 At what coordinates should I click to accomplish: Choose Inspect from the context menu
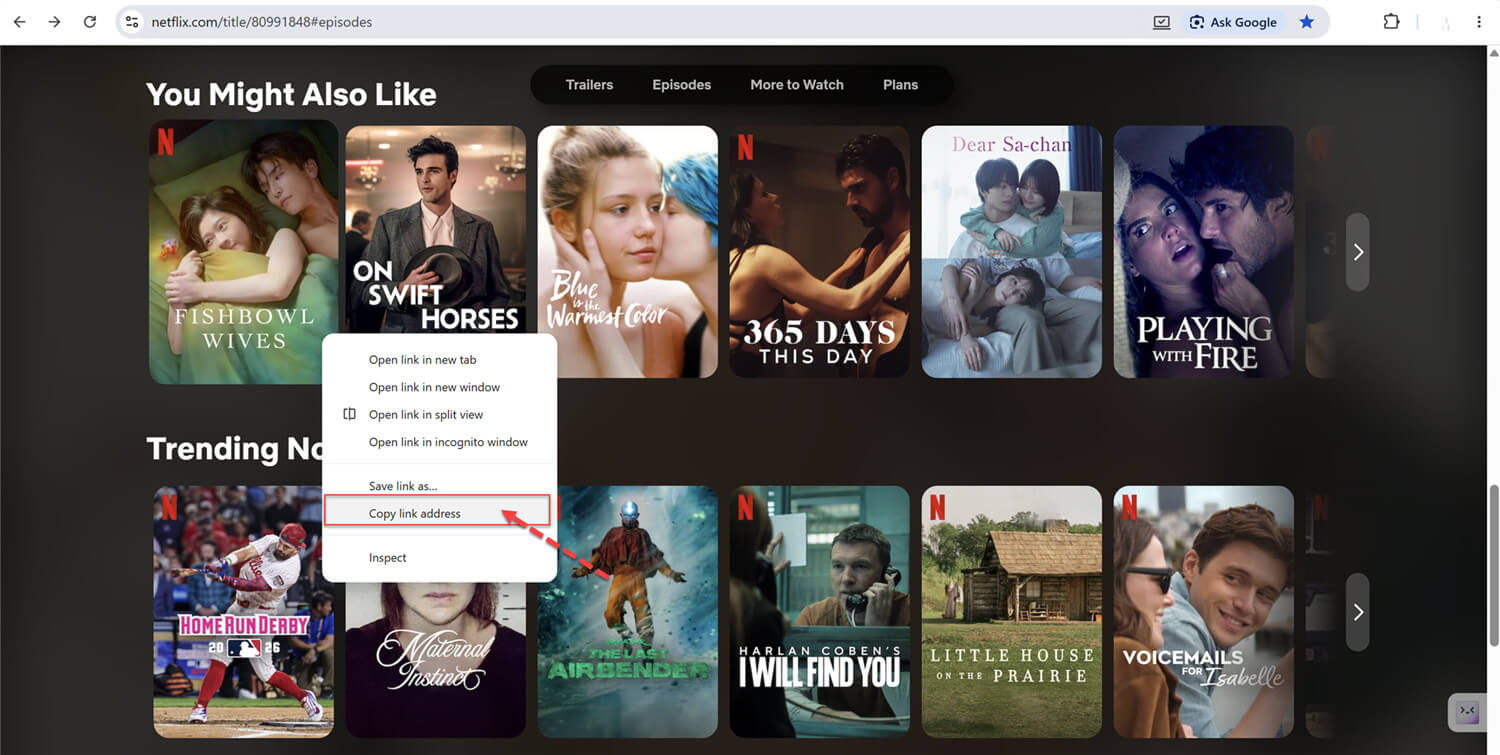tap(439, 558)
